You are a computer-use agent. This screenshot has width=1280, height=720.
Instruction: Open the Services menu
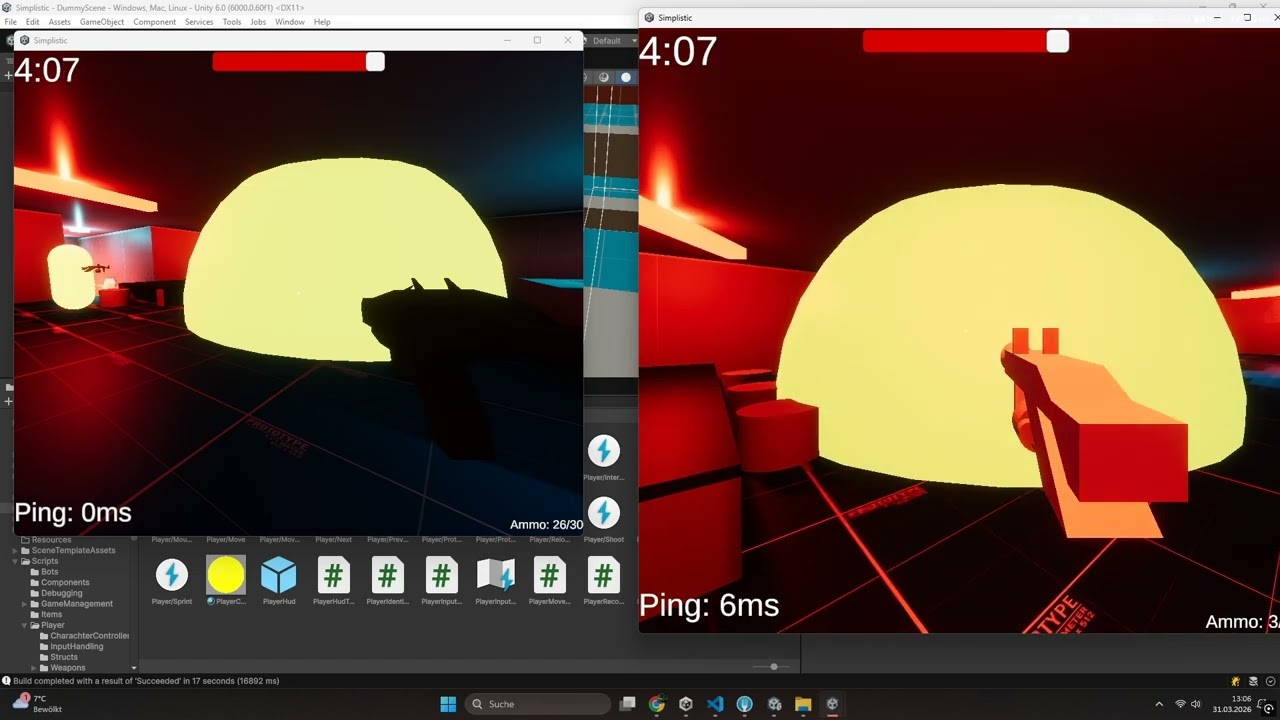click(x=199, y=22)
